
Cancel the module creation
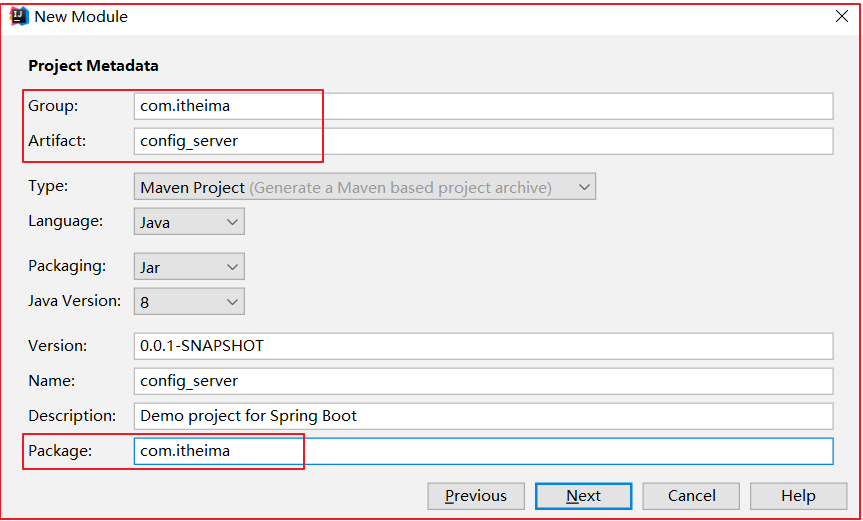tap(691, 496)
